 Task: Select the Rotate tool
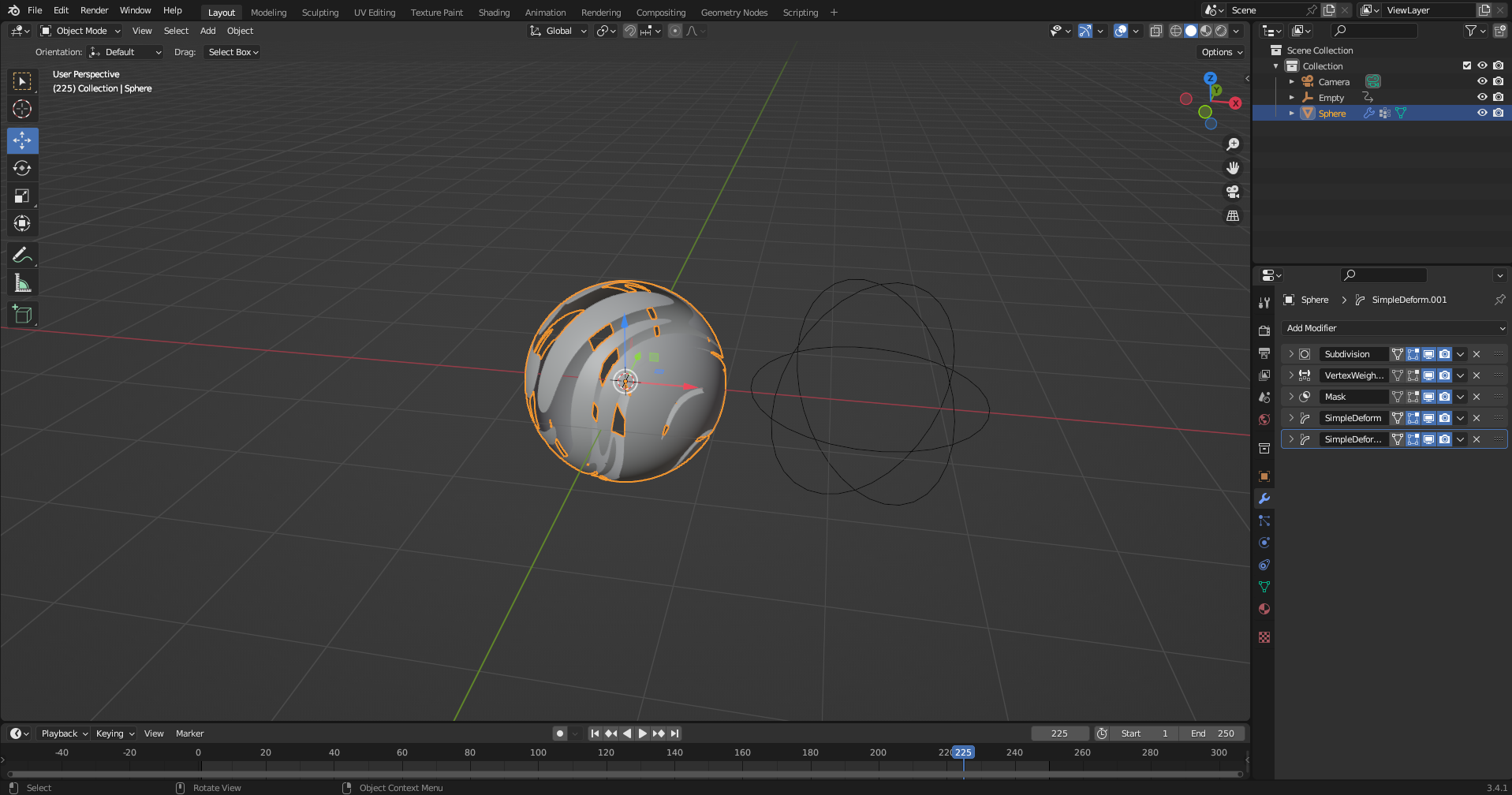(22, 168)
